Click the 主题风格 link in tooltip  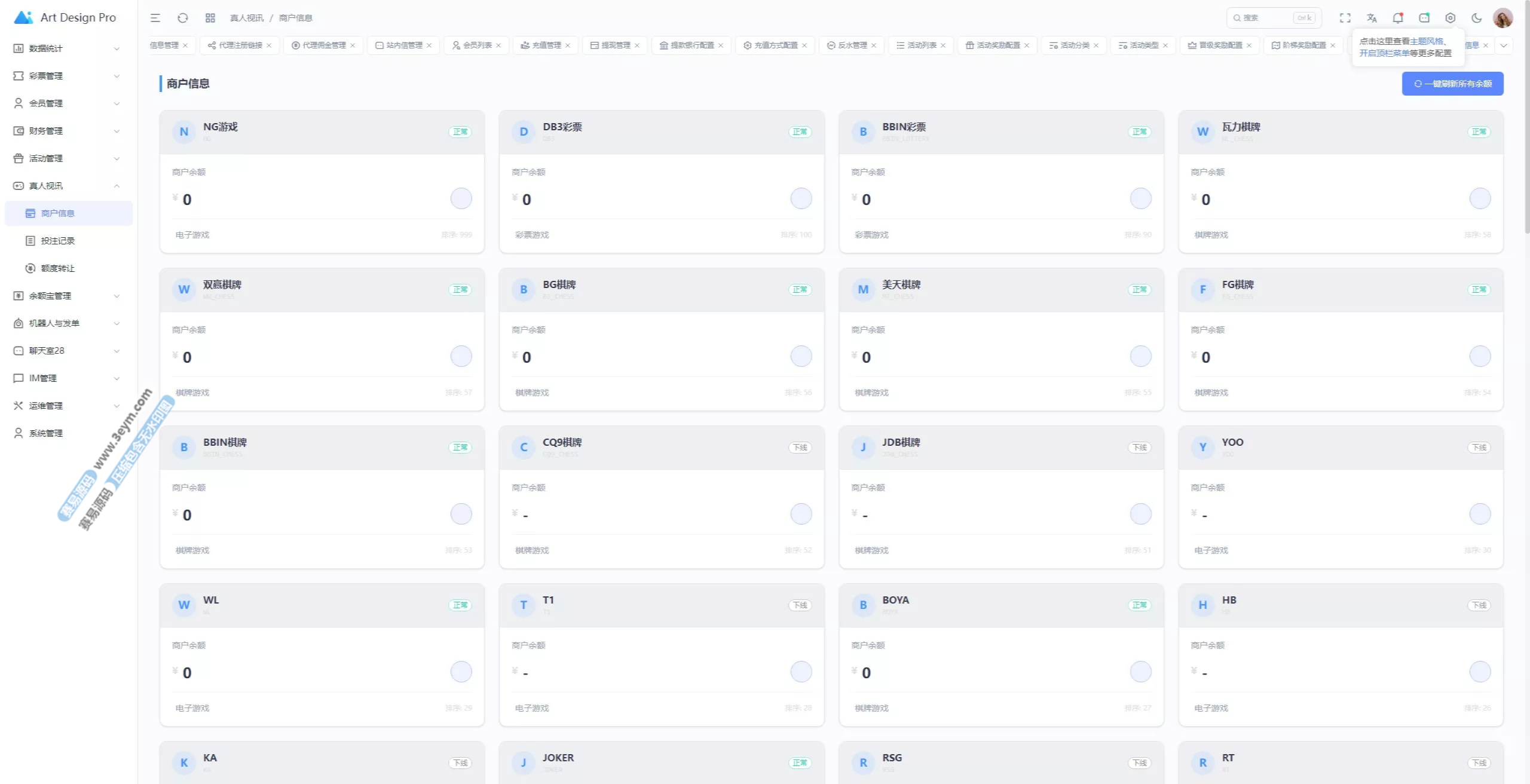click(x=1426, y=41)
